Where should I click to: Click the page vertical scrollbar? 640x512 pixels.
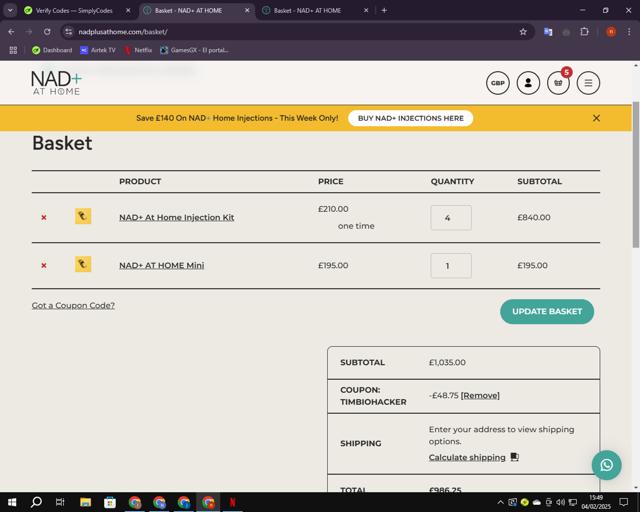pos(636,175)
